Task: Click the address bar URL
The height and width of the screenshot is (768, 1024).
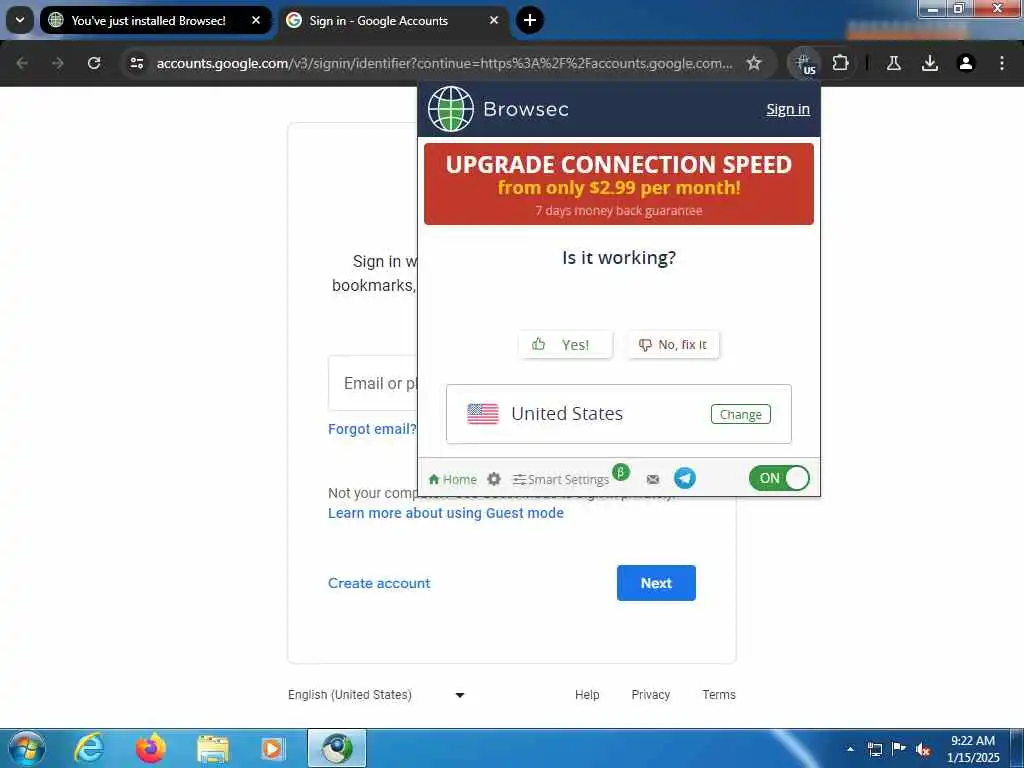Action: click(x=444, y=63)
